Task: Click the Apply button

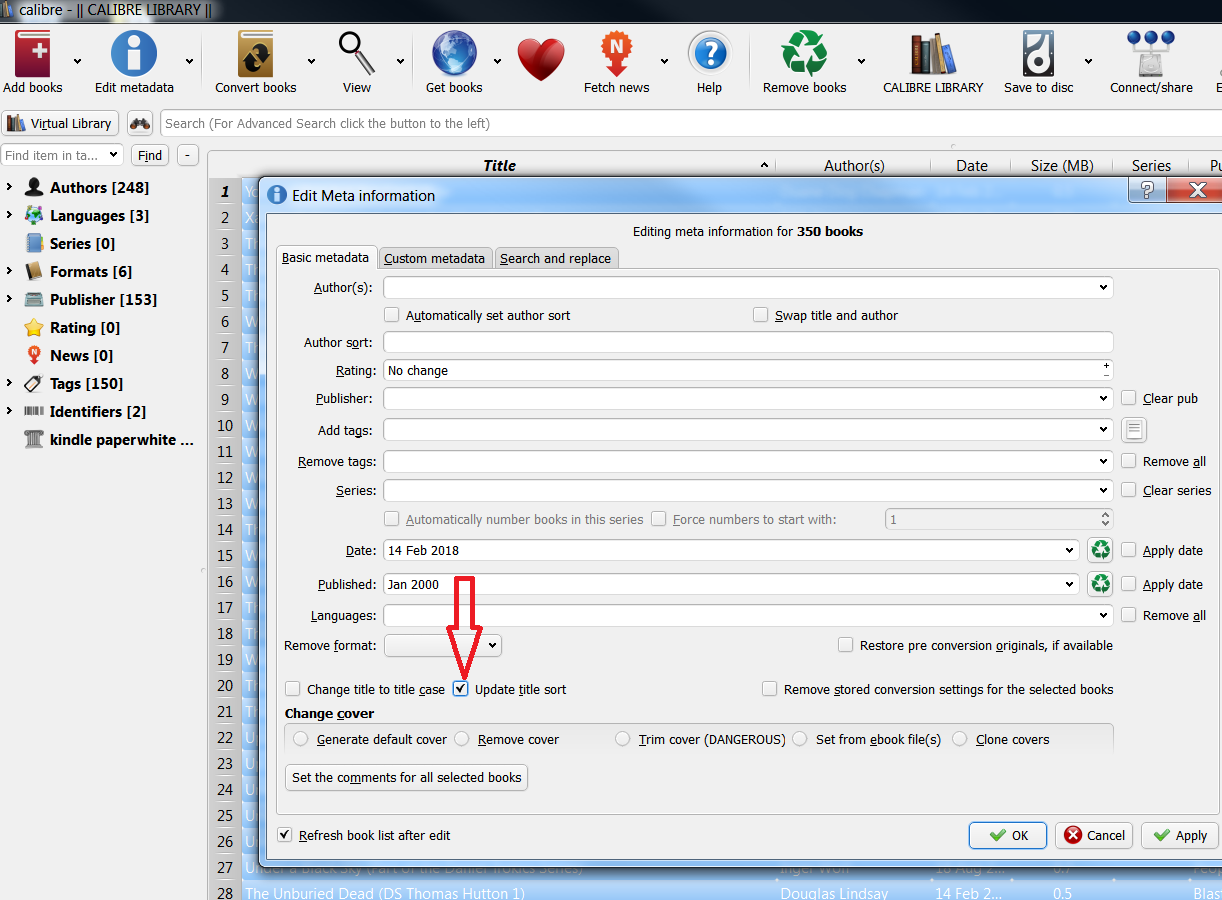Action: pos(1180,835)
